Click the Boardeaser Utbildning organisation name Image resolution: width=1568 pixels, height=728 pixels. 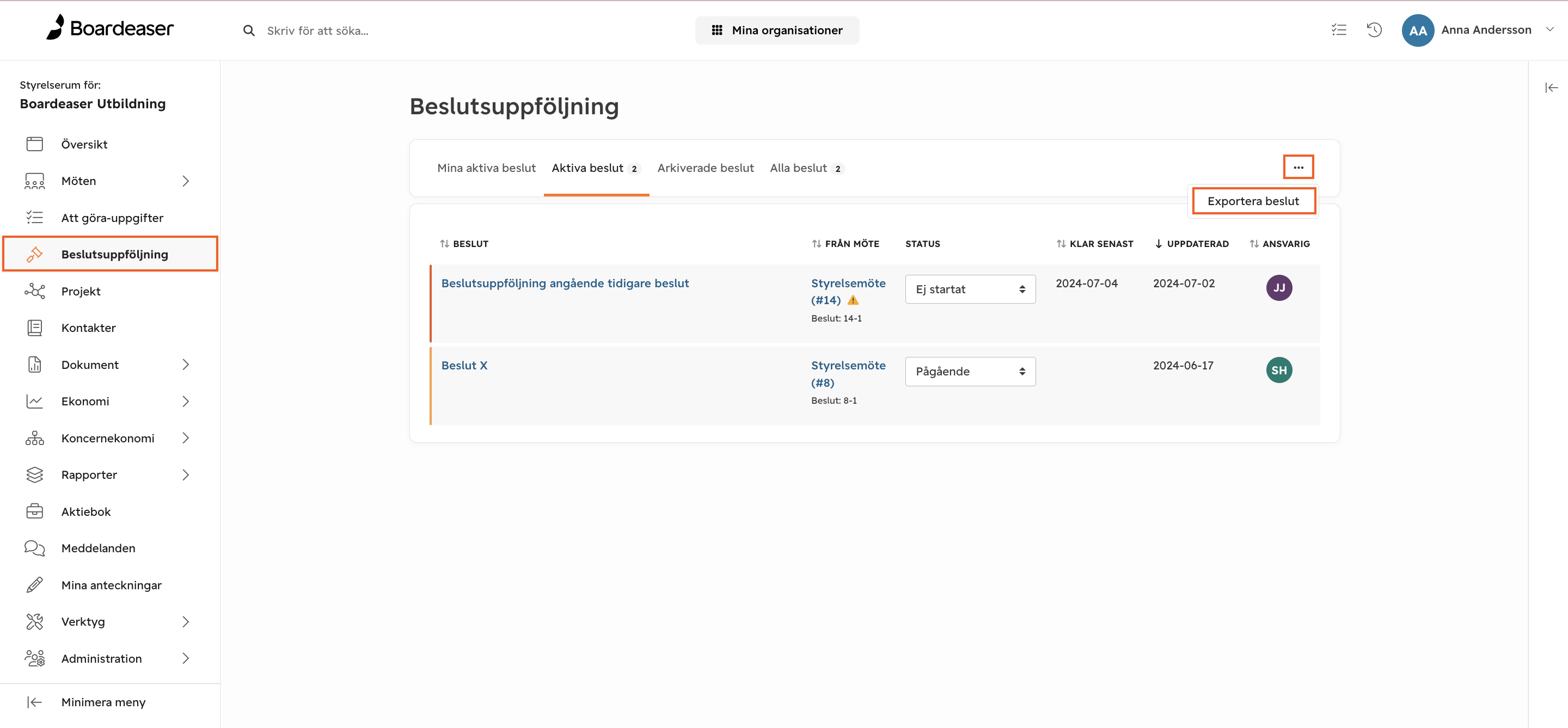click(x=93, y=104)
